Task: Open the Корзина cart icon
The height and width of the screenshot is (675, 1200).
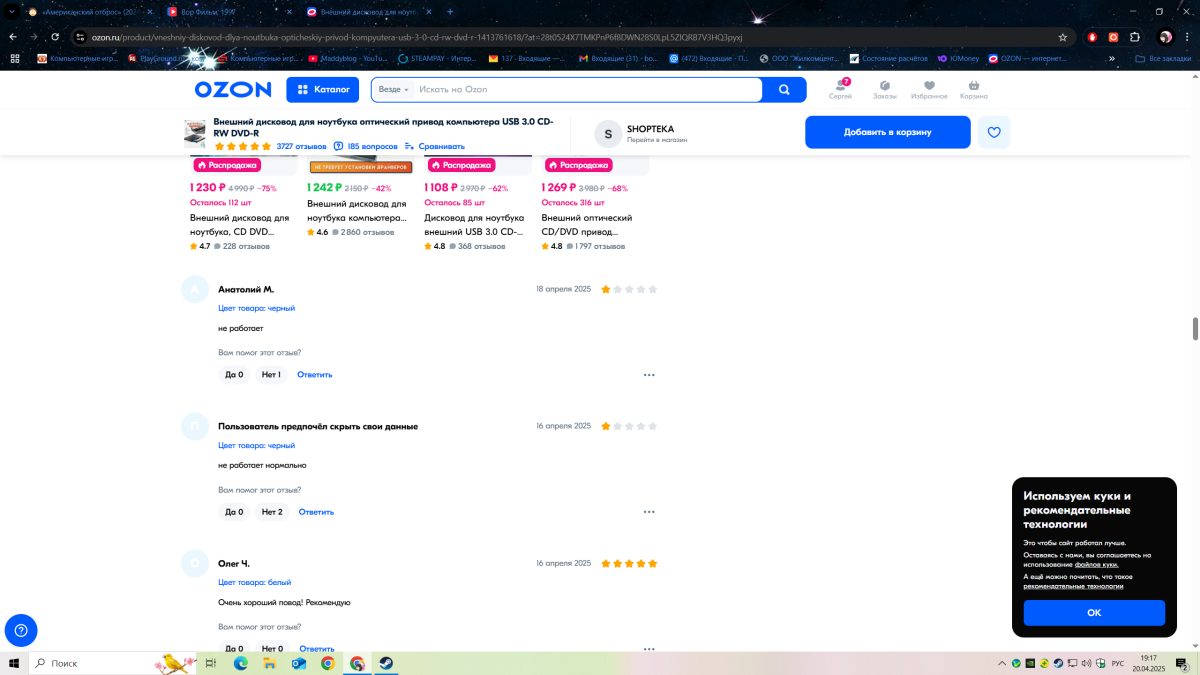Action: [x=974, y=89]
